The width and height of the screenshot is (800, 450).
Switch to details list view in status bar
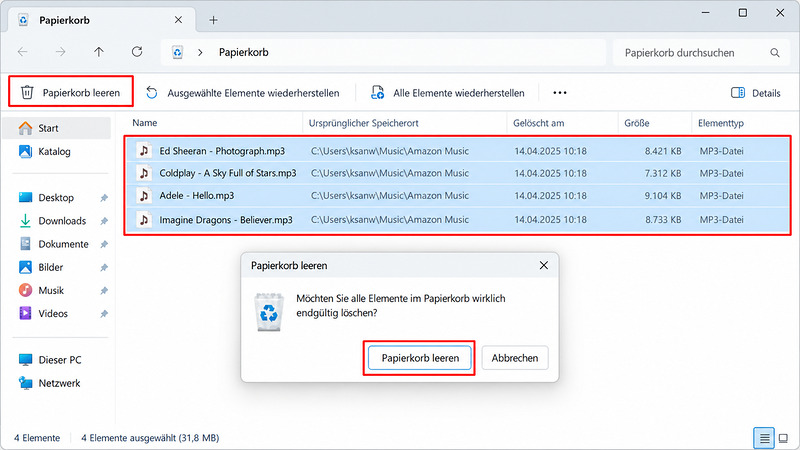point(764,438)
